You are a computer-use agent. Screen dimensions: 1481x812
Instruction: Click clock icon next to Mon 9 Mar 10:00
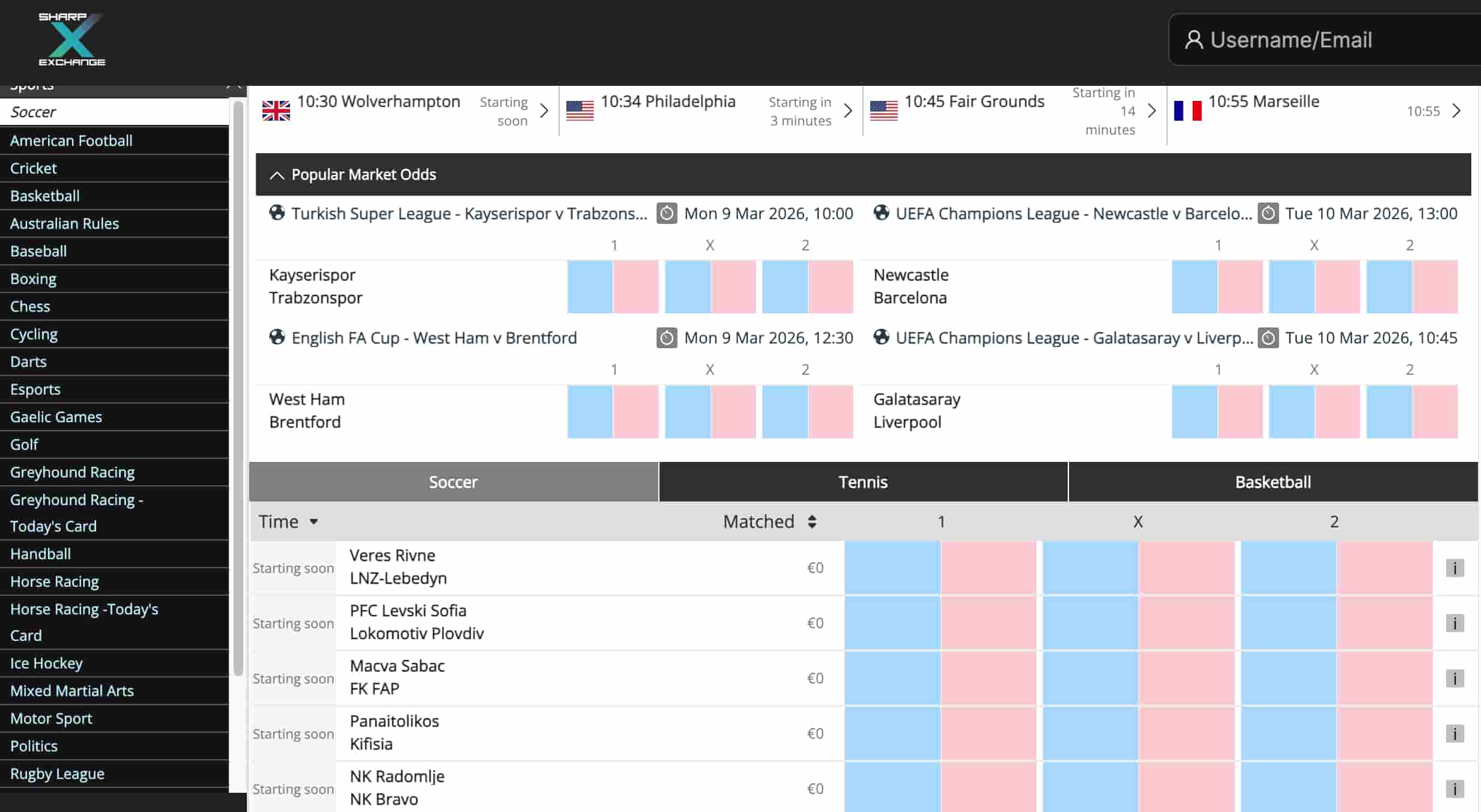667,214
